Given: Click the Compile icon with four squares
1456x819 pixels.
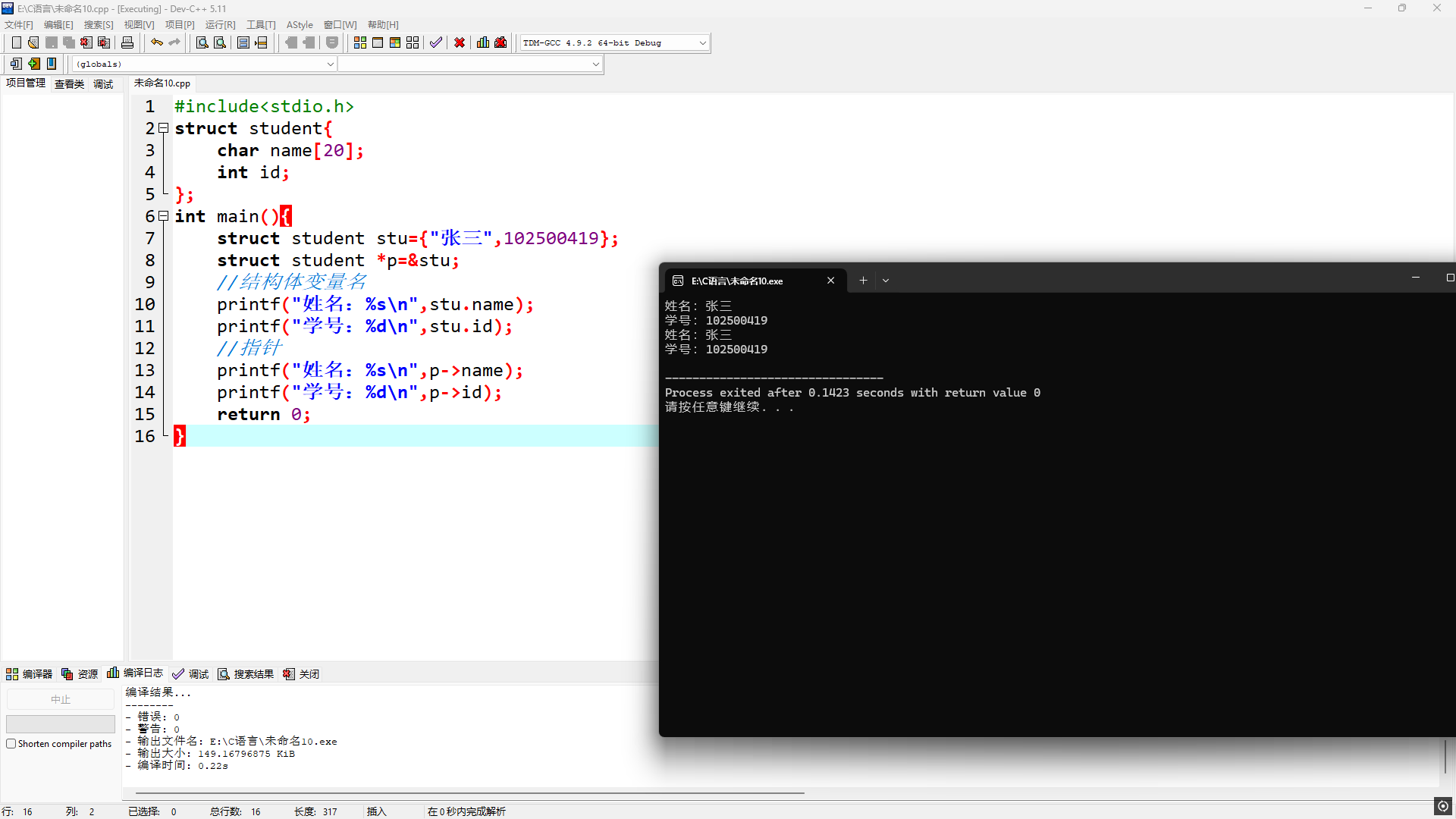Looking at the screenshot, I should click(x=360, y=43).
